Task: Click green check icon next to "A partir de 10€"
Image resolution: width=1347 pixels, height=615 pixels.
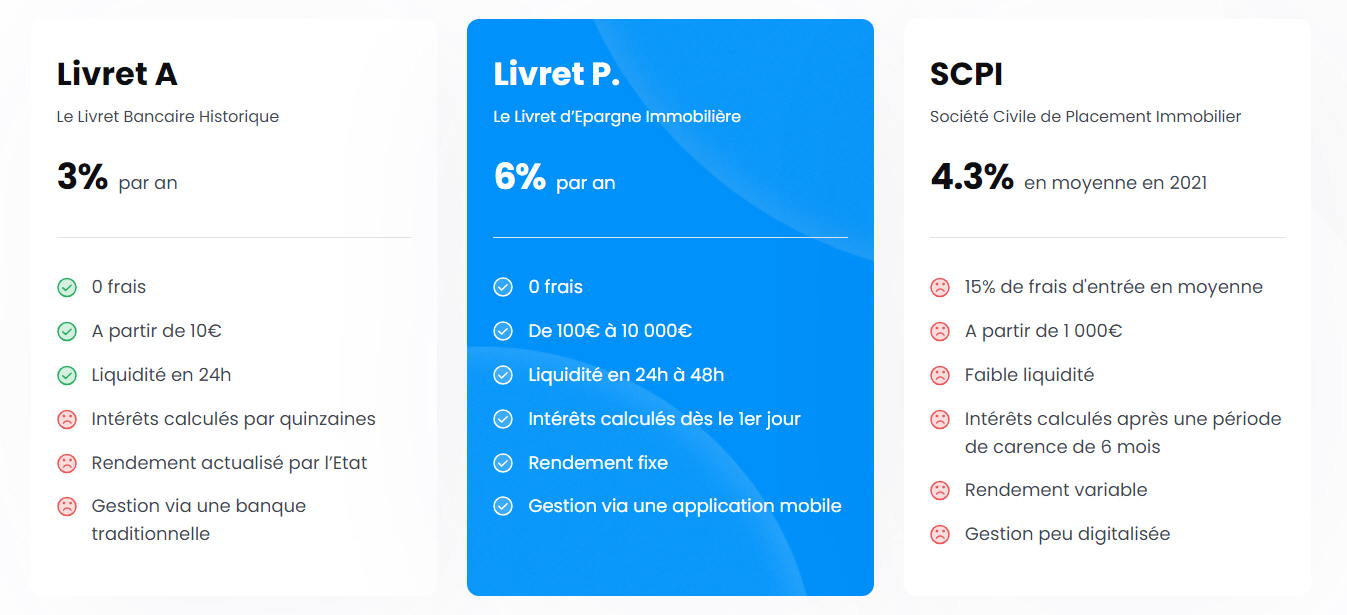Action: tap(67, 331)
